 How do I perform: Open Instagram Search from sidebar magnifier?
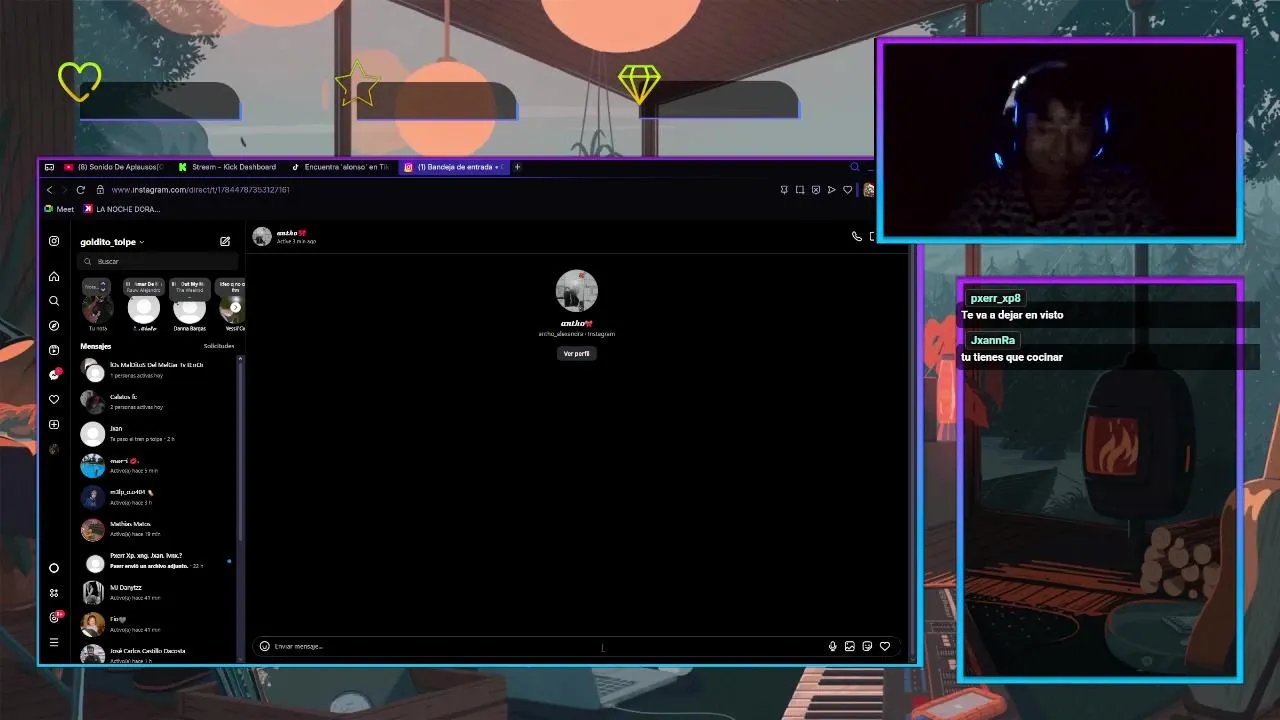tap(54, 301)
